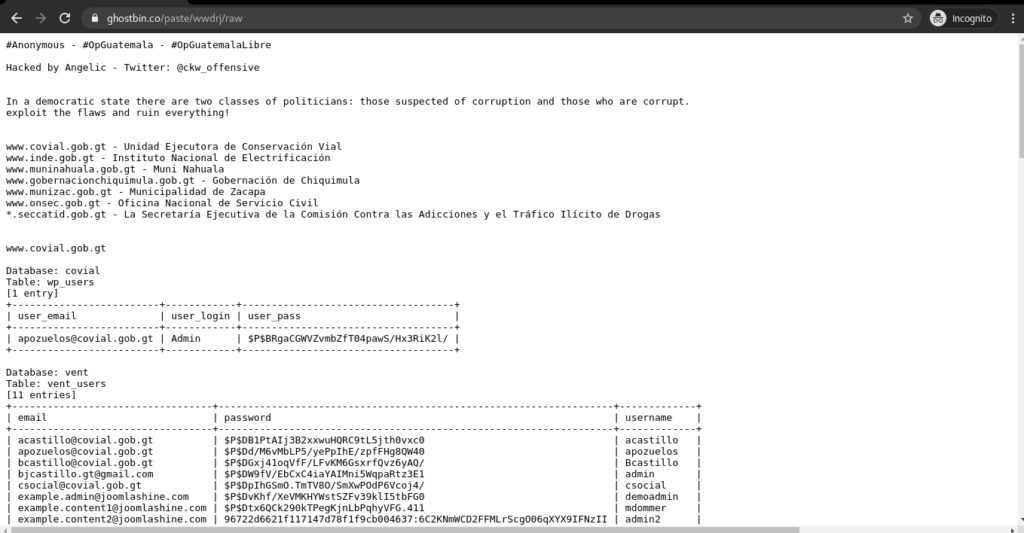Click the forward navigation arrow
1024x533 pixels.
[x=40, y=18]
